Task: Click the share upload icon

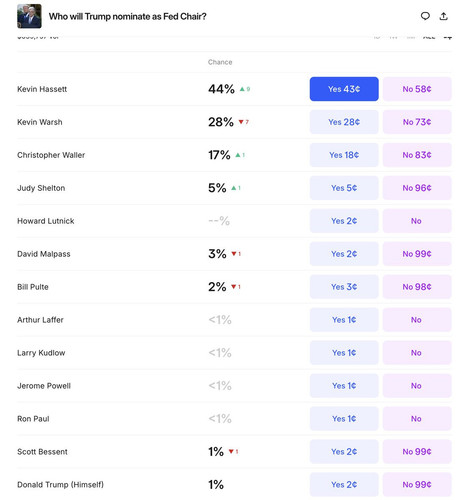Action: [443, 16]
